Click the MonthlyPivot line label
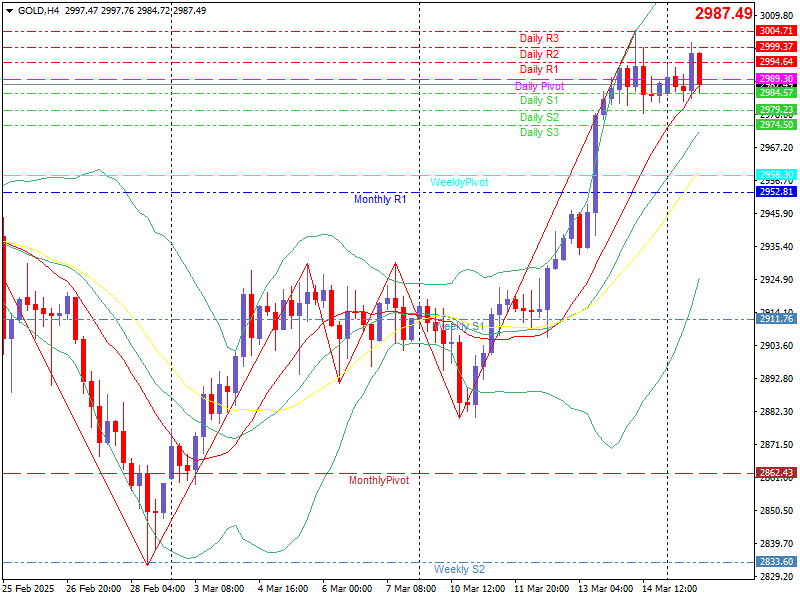 [379, 480]
